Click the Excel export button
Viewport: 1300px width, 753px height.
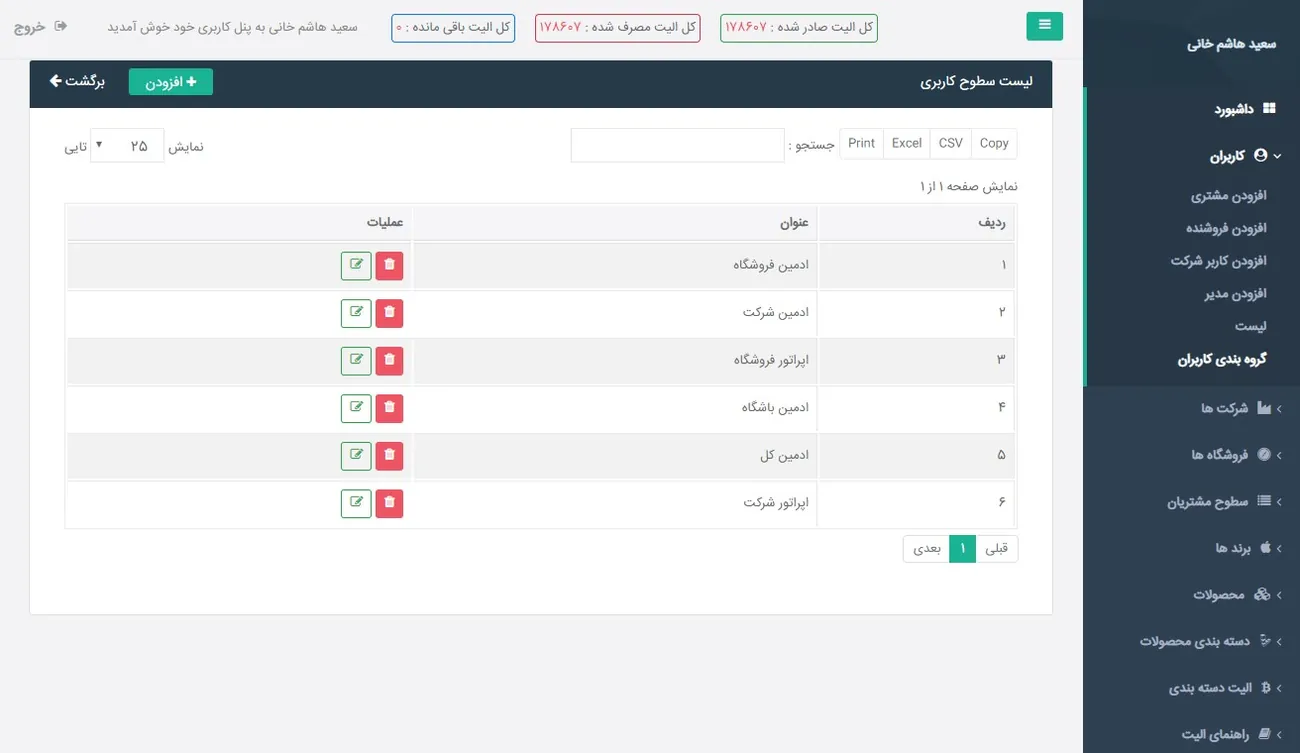[x=906, y=144]
